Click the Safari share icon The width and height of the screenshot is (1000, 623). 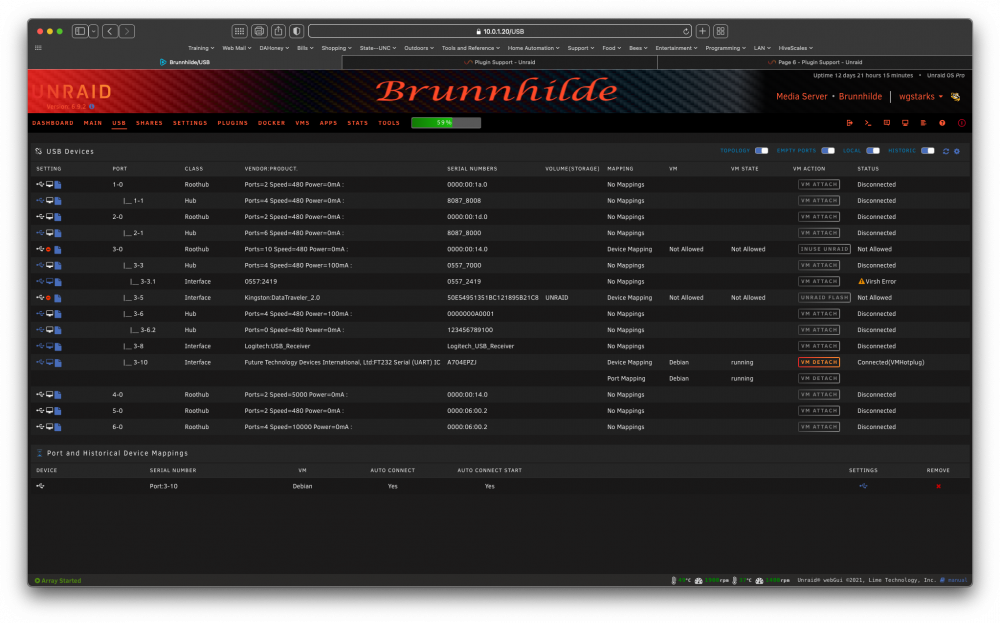[278, 31]
